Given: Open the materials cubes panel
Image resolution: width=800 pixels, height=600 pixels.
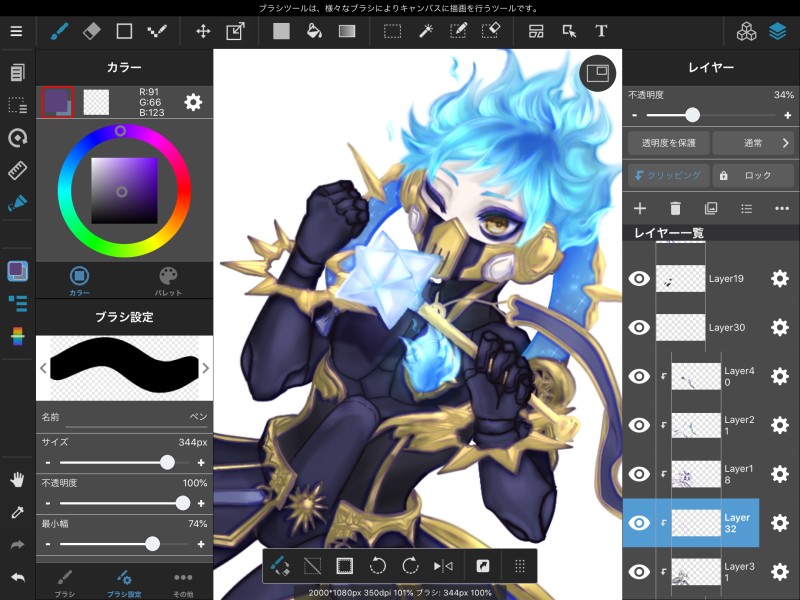Looking at the screenshot, I should click(746, 32).
